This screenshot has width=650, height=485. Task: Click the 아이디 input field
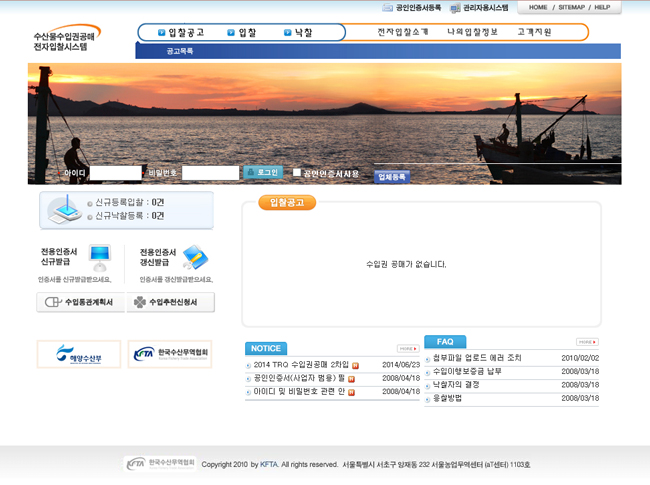click(115, 174)
